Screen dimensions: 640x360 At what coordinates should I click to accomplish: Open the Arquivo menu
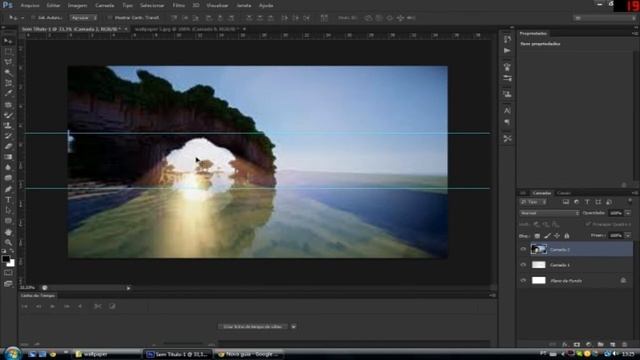tap(30, 6)
